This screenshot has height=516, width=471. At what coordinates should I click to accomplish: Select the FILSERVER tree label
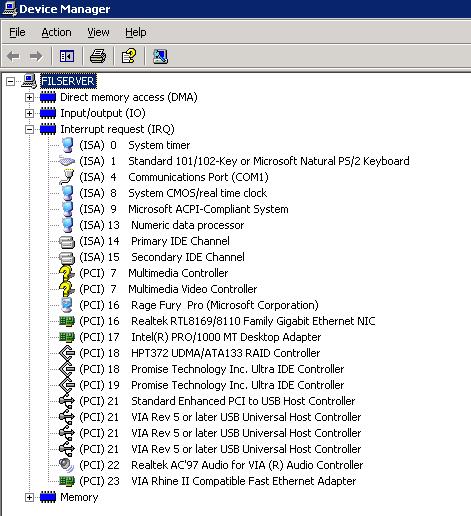pos(68,81)
